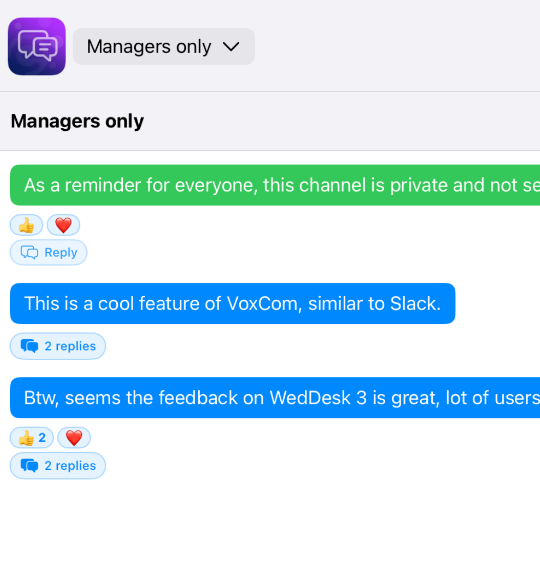This screenshot has height=580, width=540.
Task: Open the Managers only channel dropdown
Action: click(164, 47)
